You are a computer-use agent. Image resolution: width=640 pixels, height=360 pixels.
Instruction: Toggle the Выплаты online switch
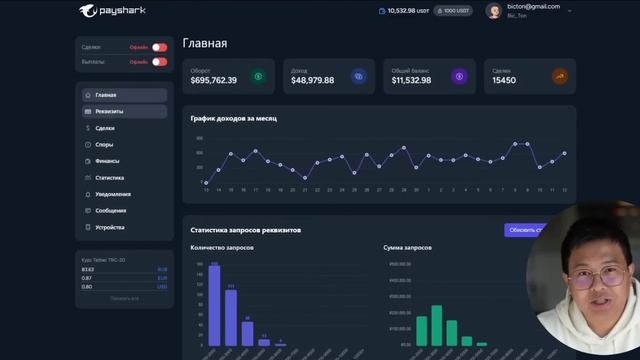click(x=160, y=62)
